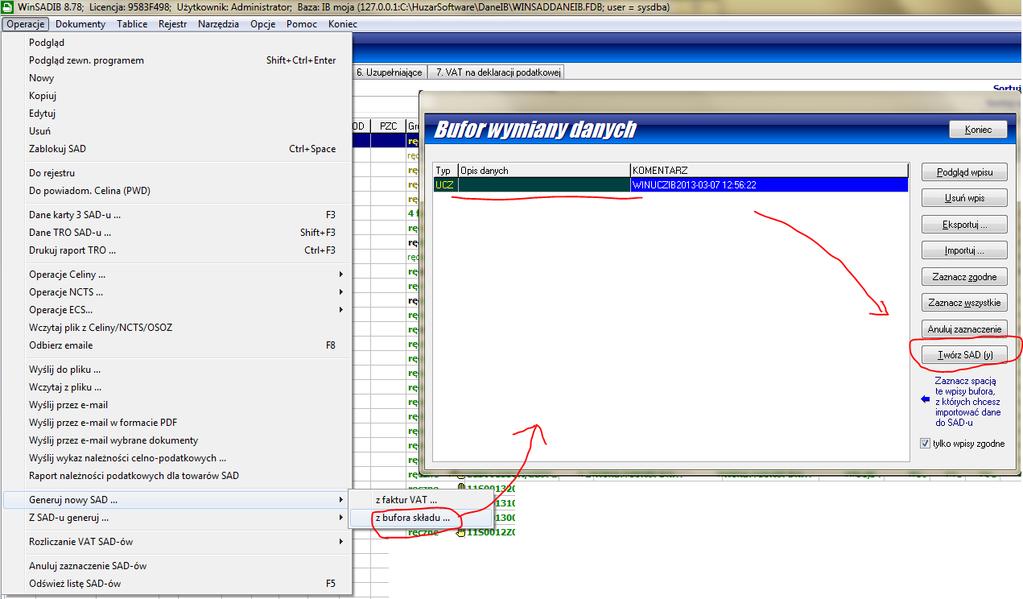This screenshot has height=599, width=1023.
Task: Select Podgląd zewn. programem entry
Action: 177,60
